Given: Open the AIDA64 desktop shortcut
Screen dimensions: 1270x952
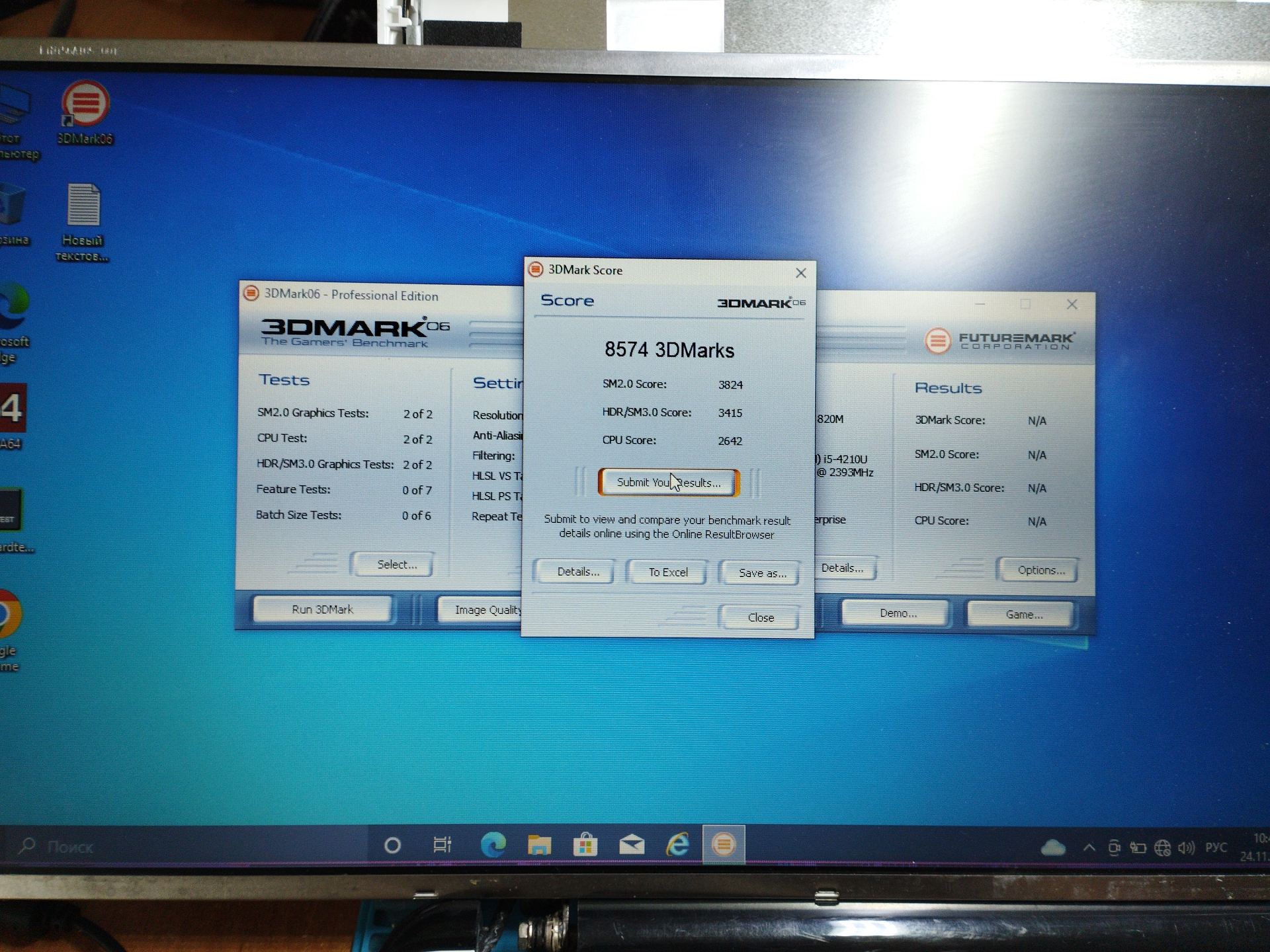Looking at the screenshot, I should click(13, 418).
